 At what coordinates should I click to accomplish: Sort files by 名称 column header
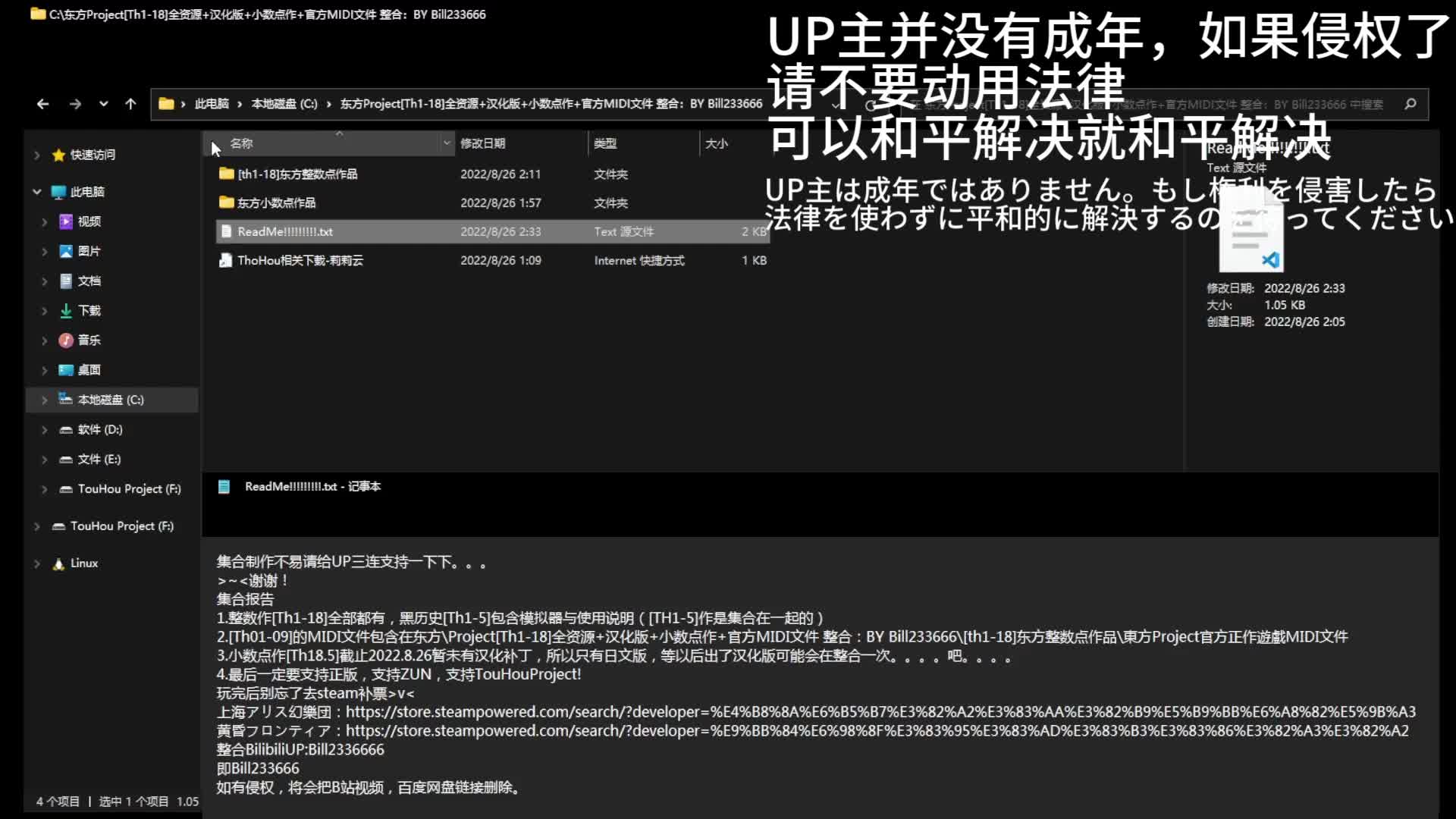(241, 143)
